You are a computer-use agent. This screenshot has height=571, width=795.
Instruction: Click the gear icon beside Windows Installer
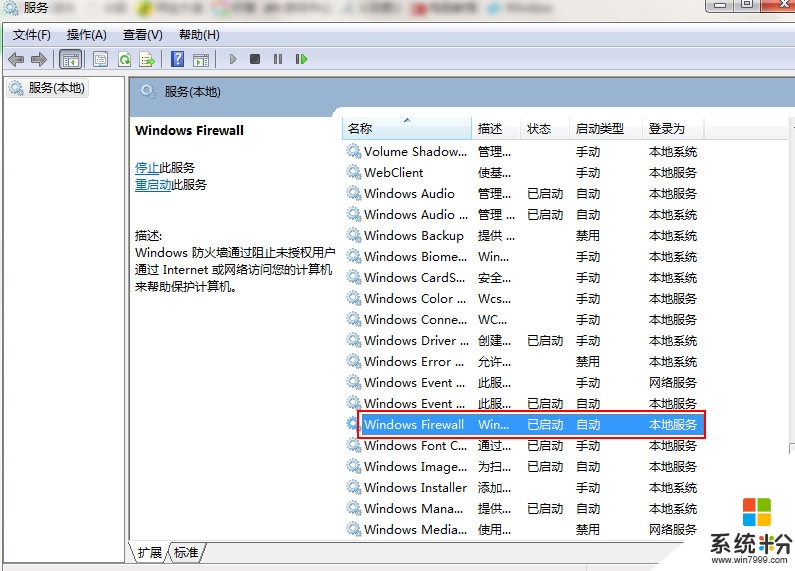click(353, 487)
